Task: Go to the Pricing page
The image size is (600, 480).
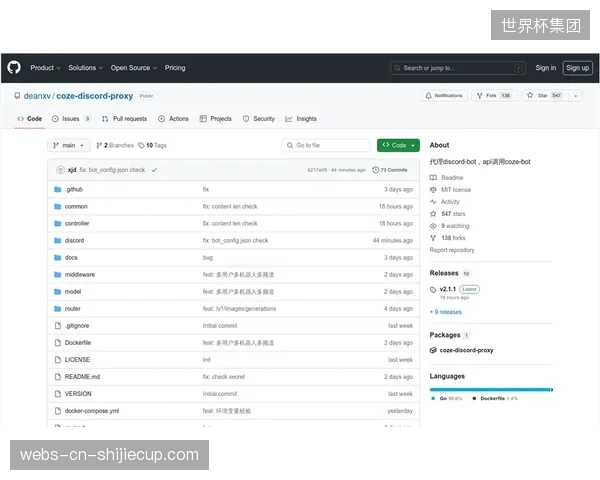Action: point(175,68)
